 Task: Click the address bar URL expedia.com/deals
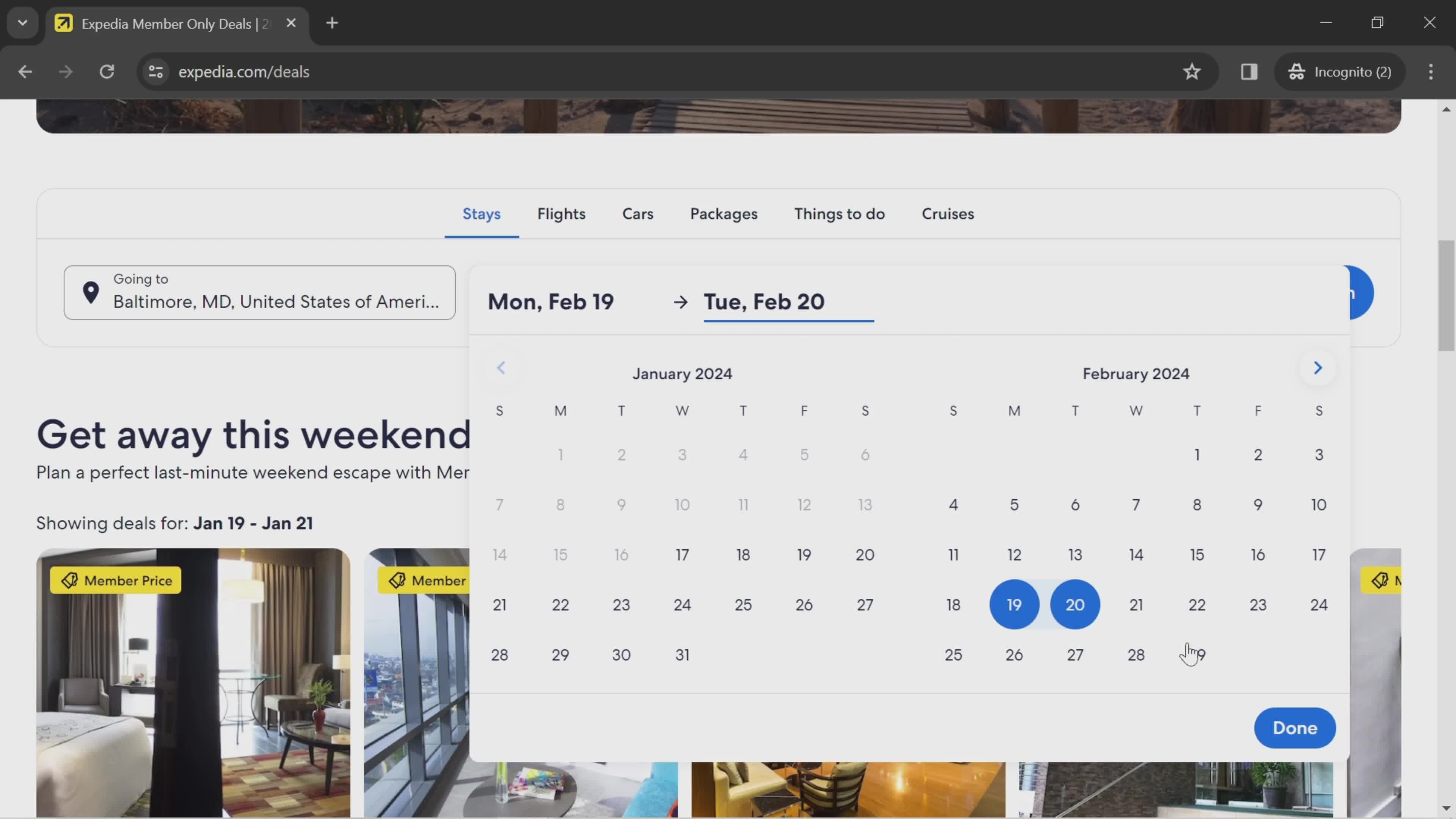pyautogui.click(x=243, y=72)
